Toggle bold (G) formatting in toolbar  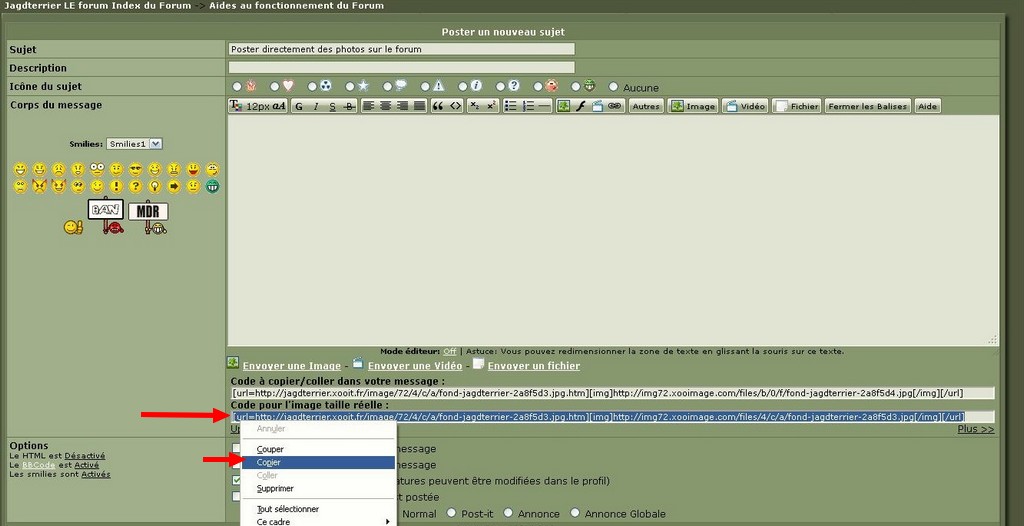point(299,107)
